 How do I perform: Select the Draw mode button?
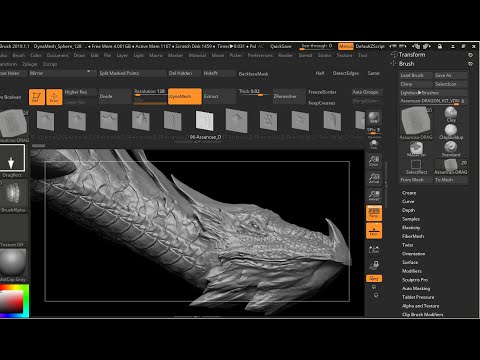point(54,97)
